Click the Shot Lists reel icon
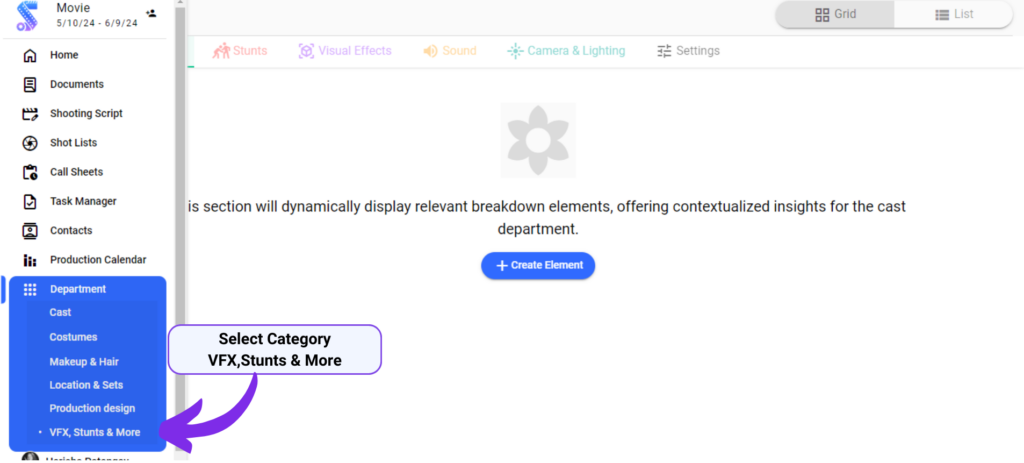This screenshot has height=463, width=1024. [x=30, y=143]
